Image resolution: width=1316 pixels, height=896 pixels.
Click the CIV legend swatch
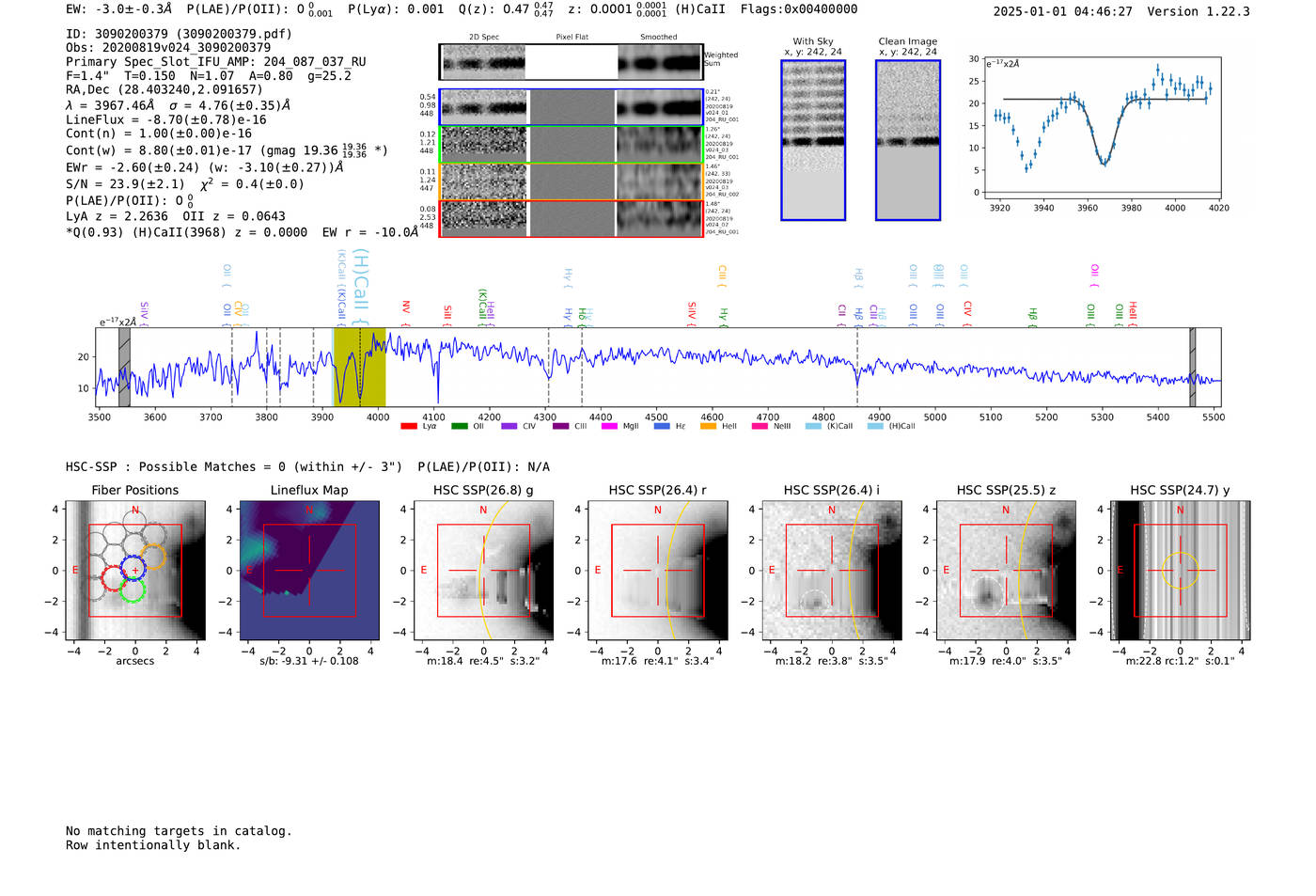click(509, 426)
